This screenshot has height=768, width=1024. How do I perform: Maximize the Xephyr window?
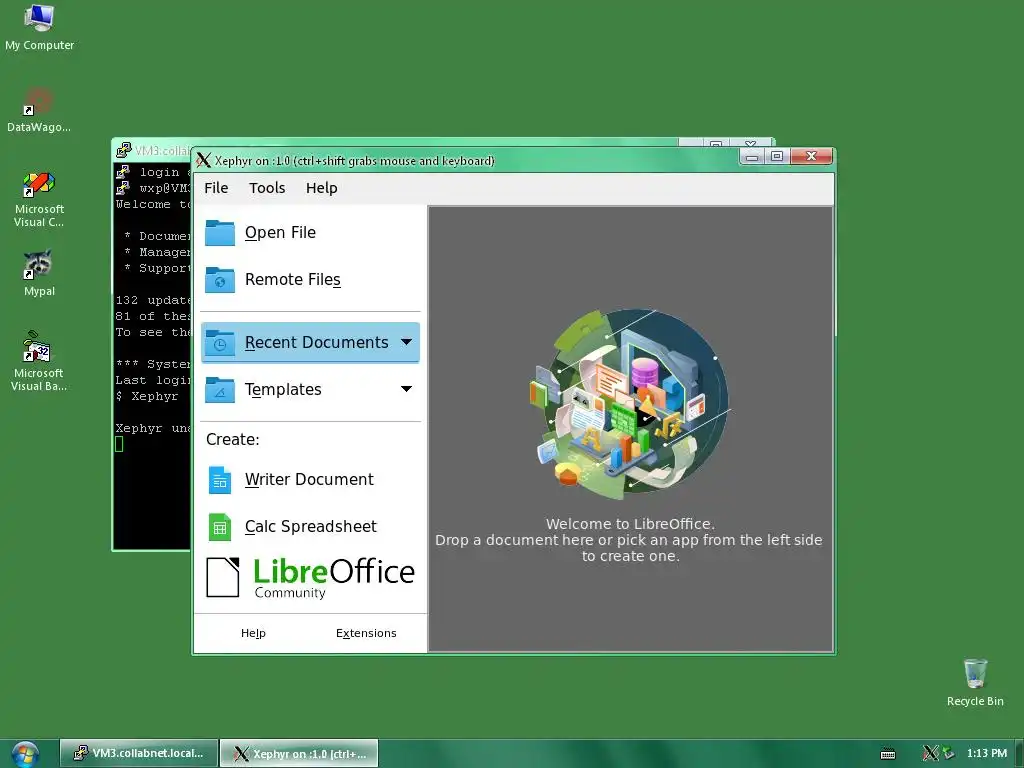tap(777, 156)
